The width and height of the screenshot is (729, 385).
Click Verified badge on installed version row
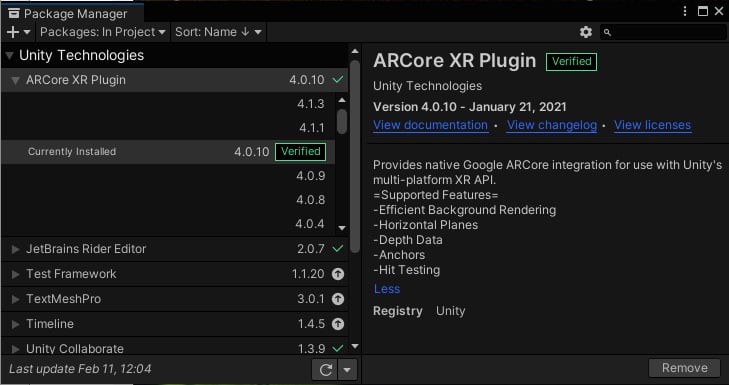pos(300,152)
